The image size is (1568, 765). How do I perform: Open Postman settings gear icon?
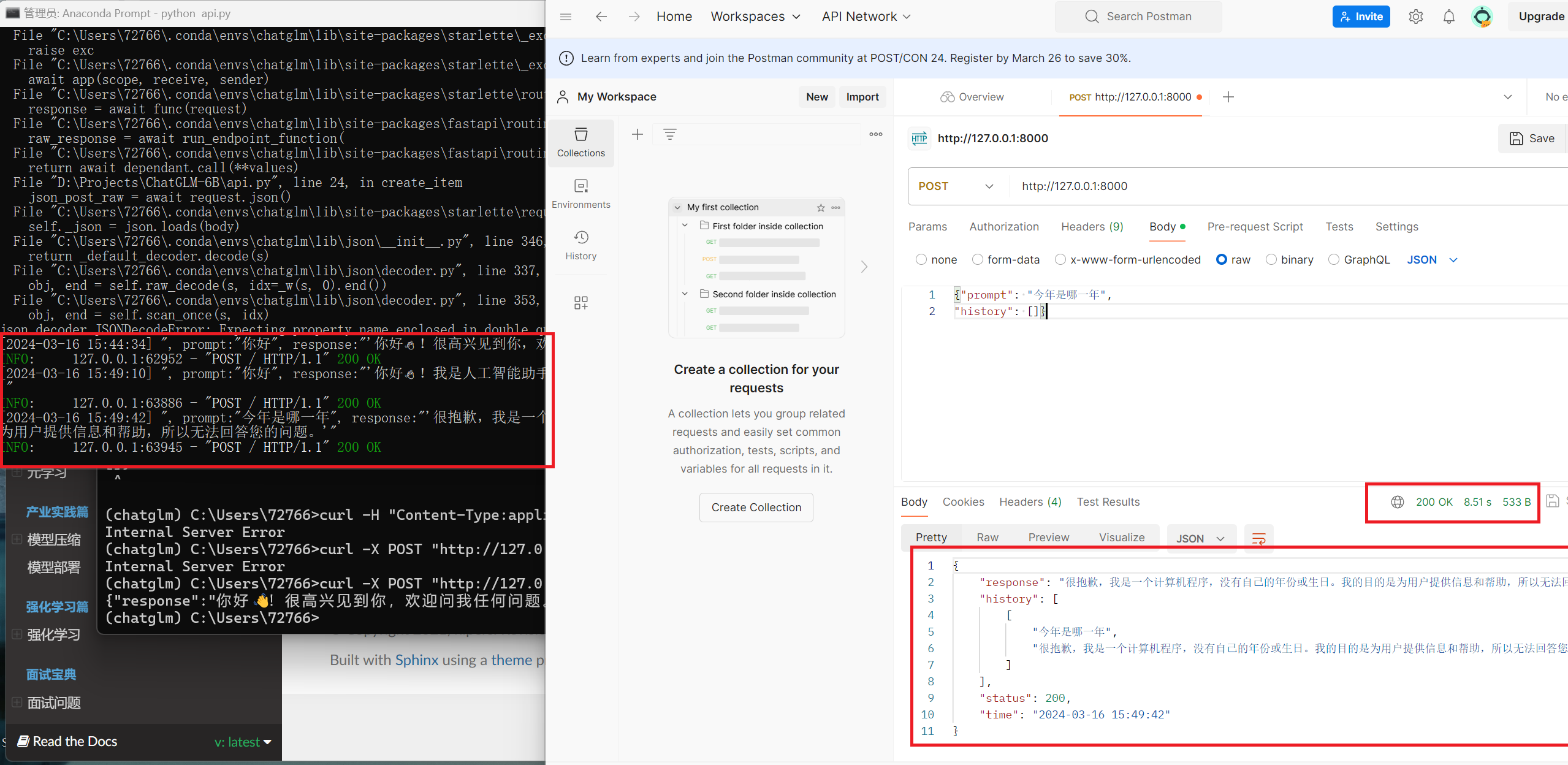[1415, 17]
